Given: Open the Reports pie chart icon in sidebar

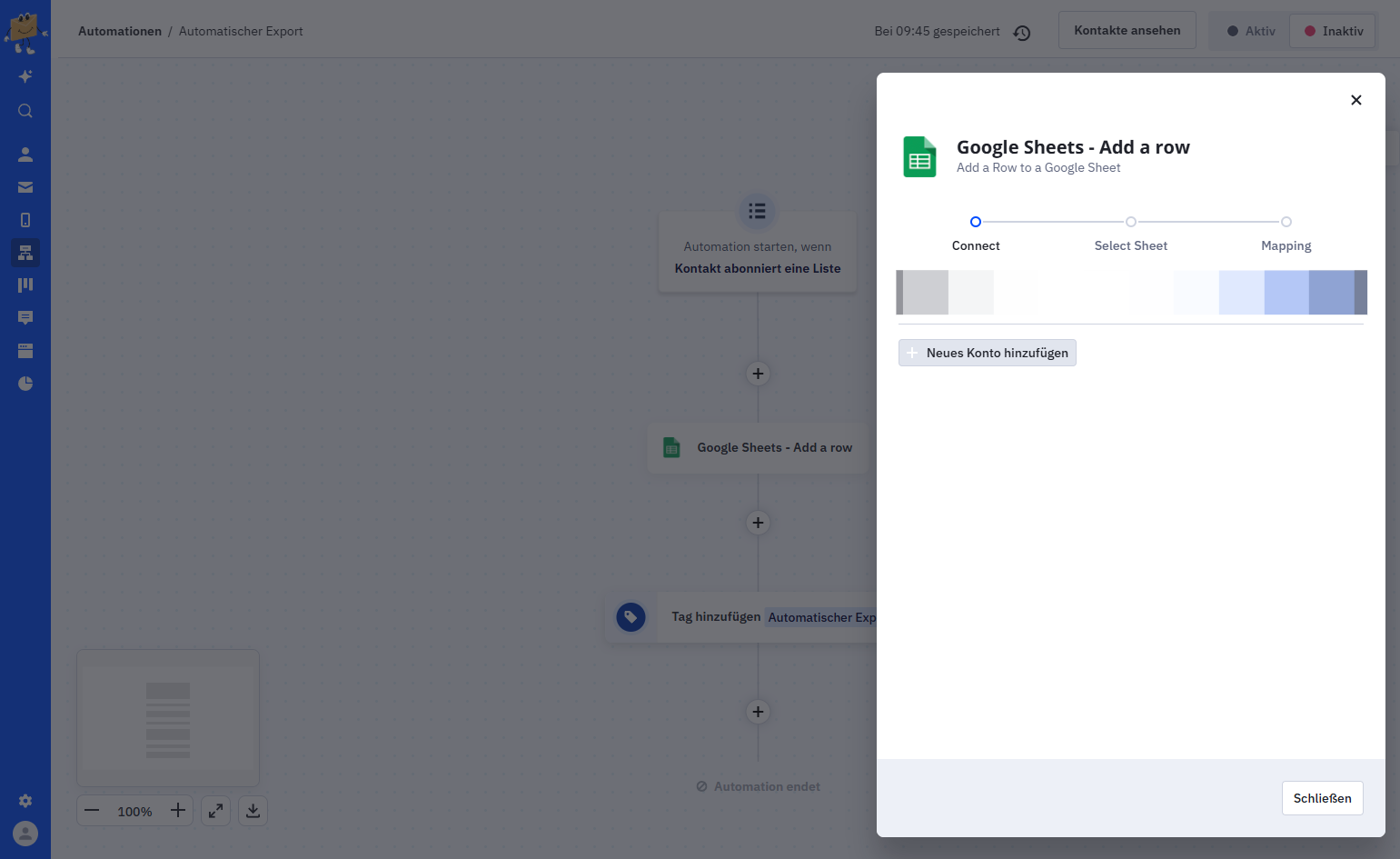Looking at the screenshot, I should (x=25, y=384).
